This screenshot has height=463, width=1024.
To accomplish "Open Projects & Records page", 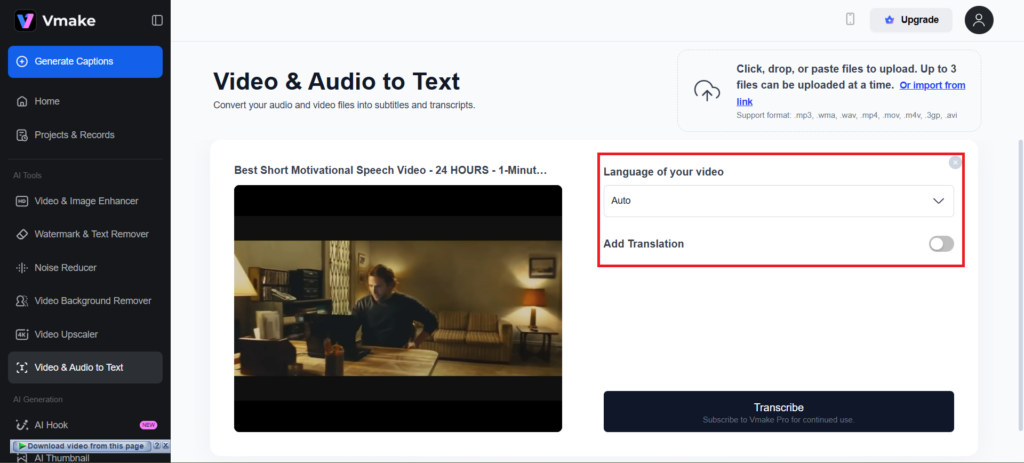I will [x=74, y=135].
